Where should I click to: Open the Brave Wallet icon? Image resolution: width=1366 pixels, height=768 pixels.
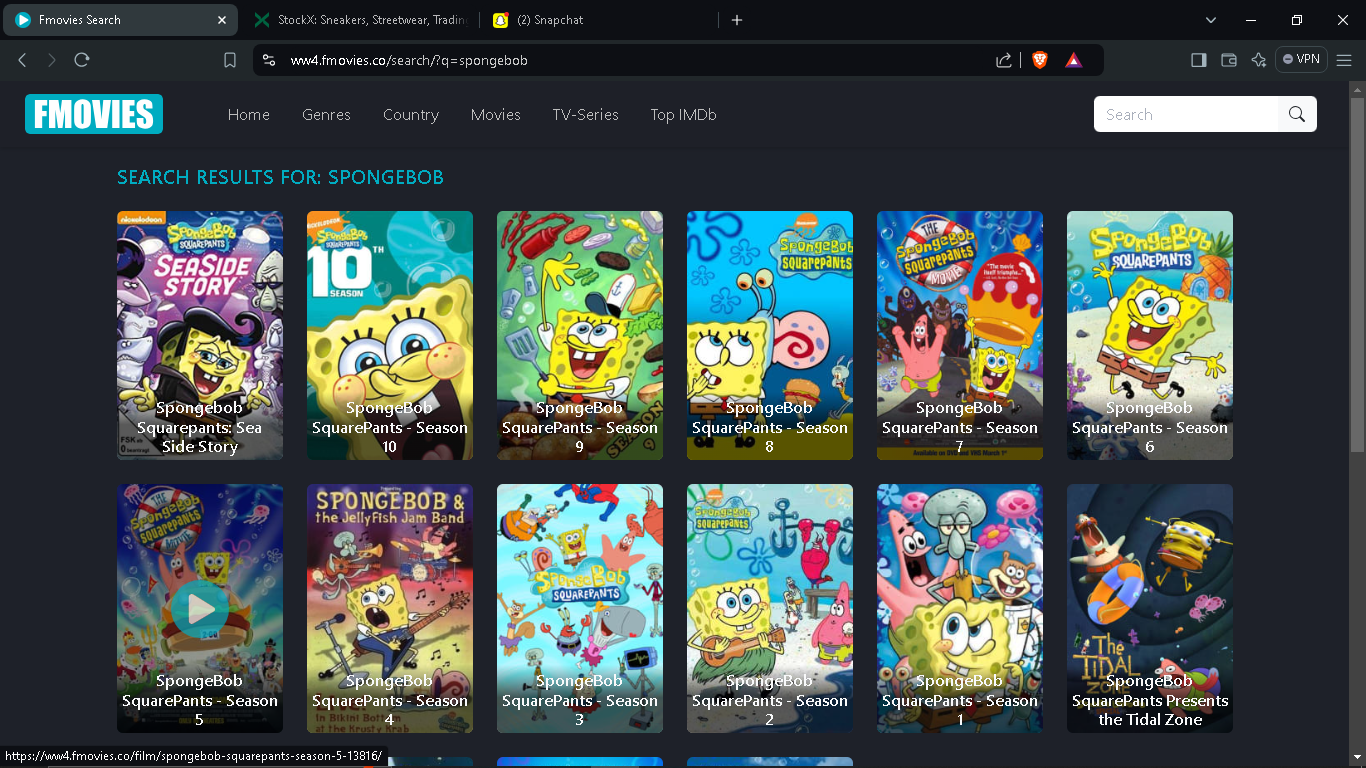[1229, 60]
